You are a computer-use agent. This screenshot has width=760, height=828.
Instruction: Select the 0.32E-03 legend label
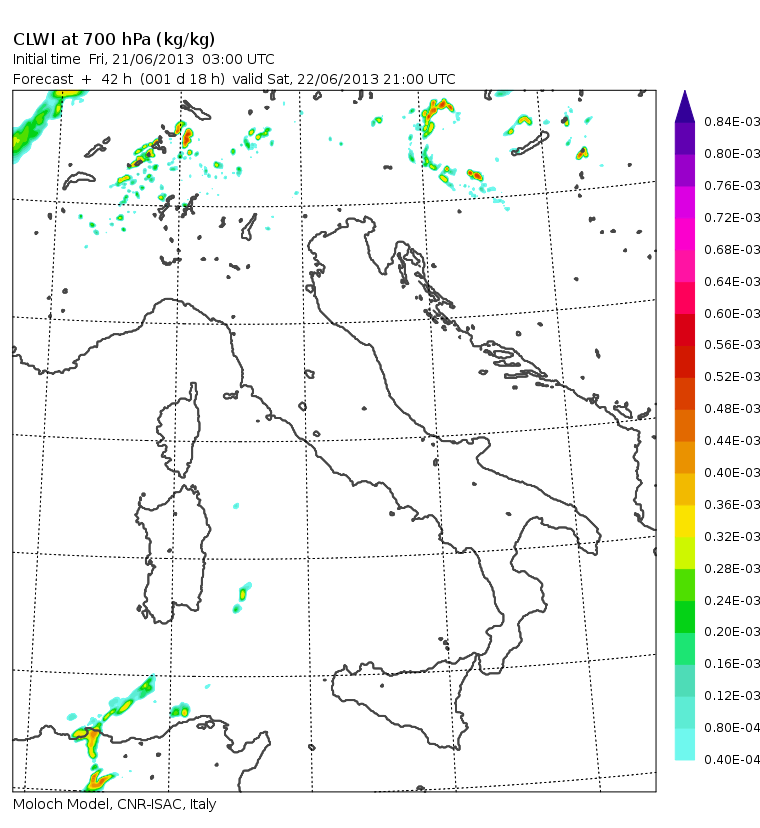tap(732, 537)
